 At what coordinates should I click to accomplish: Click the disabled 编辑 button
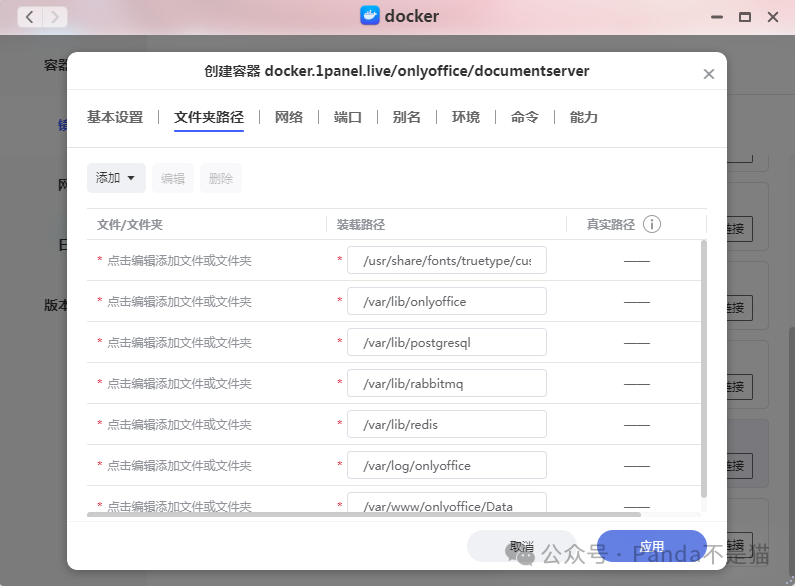[173, 178]
